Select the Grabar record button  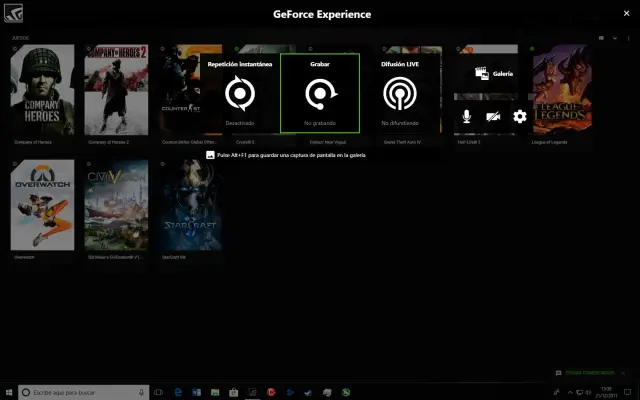click(x=320, y=93)
